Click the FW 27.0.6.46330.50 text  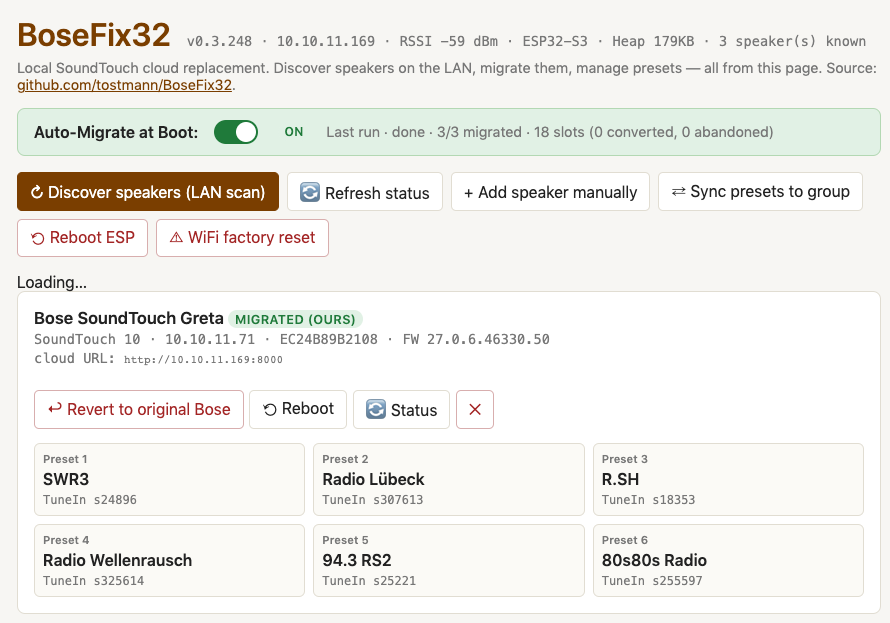[476, 339]
